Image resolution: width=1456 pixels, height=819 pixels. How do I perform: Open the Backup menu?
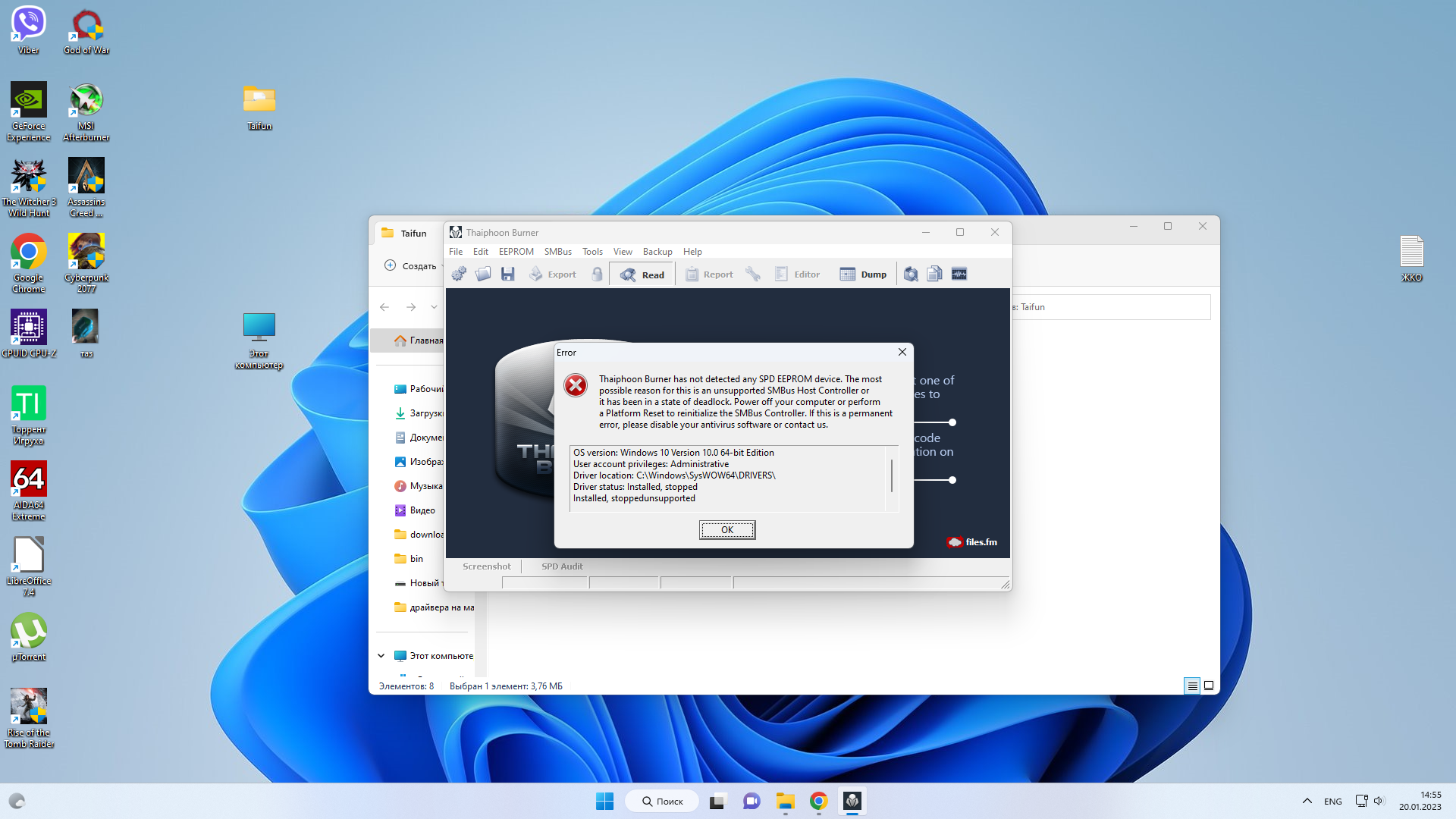pyautogui.click(x=657, y=252)
